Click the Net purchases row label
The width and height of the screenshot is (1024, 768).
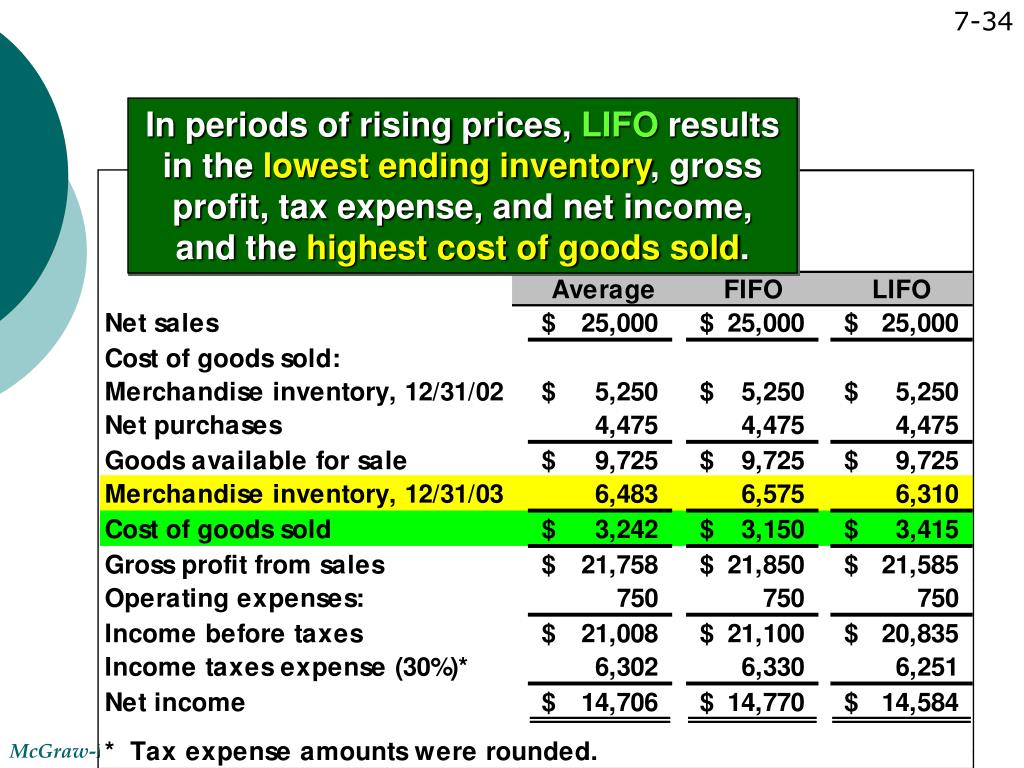194,425
